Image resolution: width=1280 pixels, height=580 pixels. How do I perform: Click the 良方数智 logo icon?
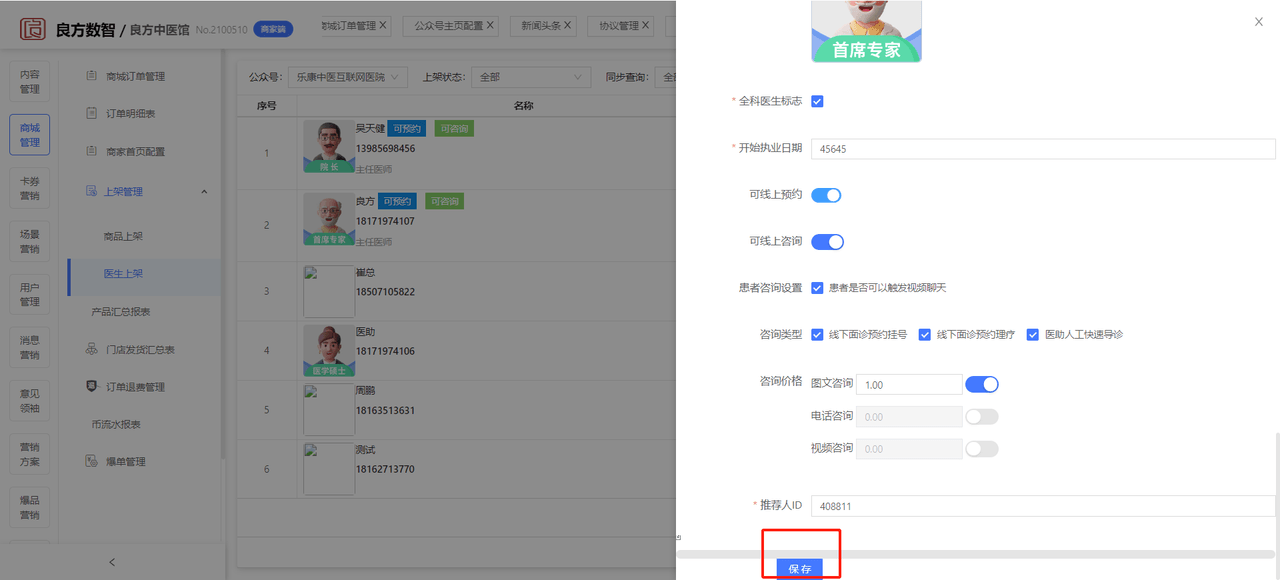(33, 29)
